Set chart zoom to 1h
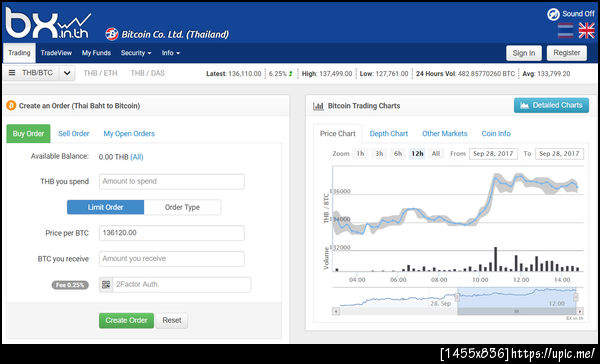600x364 pixels. pos(360,153)
